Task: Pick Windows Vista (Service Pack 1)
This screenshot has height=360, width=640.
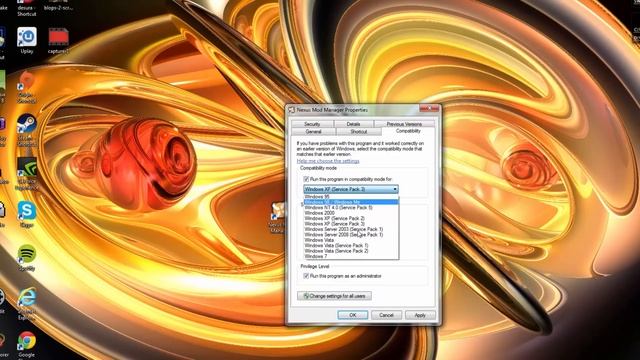Action: click(x=351, y=245)
